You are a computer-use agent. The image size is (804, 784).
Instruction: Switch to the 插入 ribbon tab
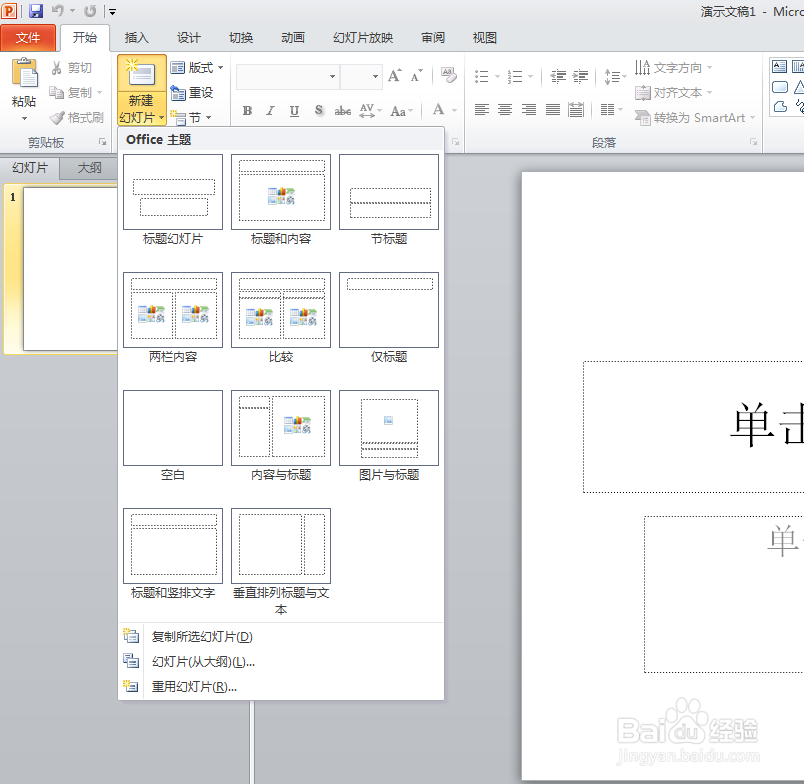click(x=136, y=38)
